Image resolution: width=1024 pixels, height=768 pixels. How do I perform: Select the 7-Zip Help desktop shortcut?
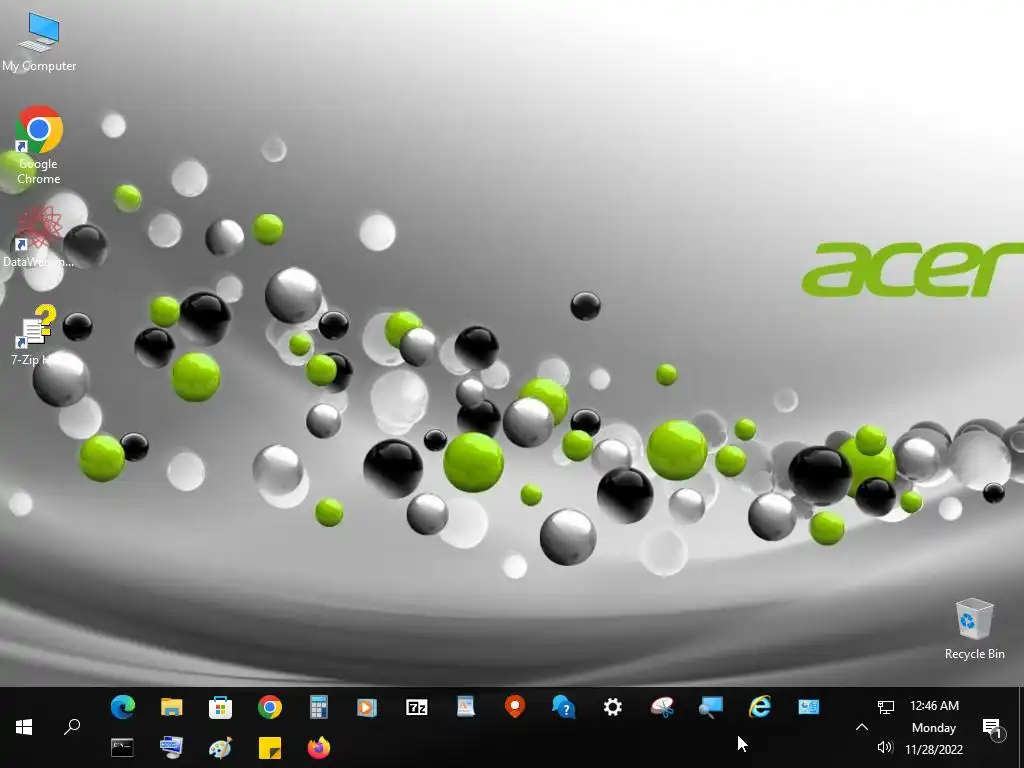click(36, 335)
